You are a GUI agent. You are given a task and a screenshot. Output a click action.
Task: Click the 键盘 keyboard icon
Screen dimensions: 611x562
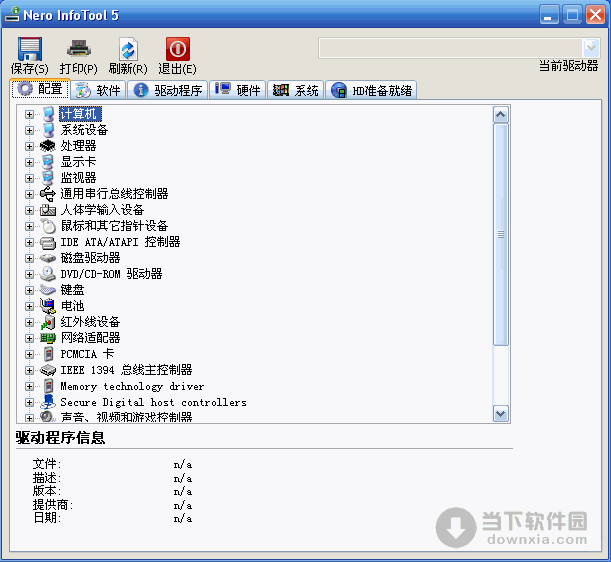48,290
